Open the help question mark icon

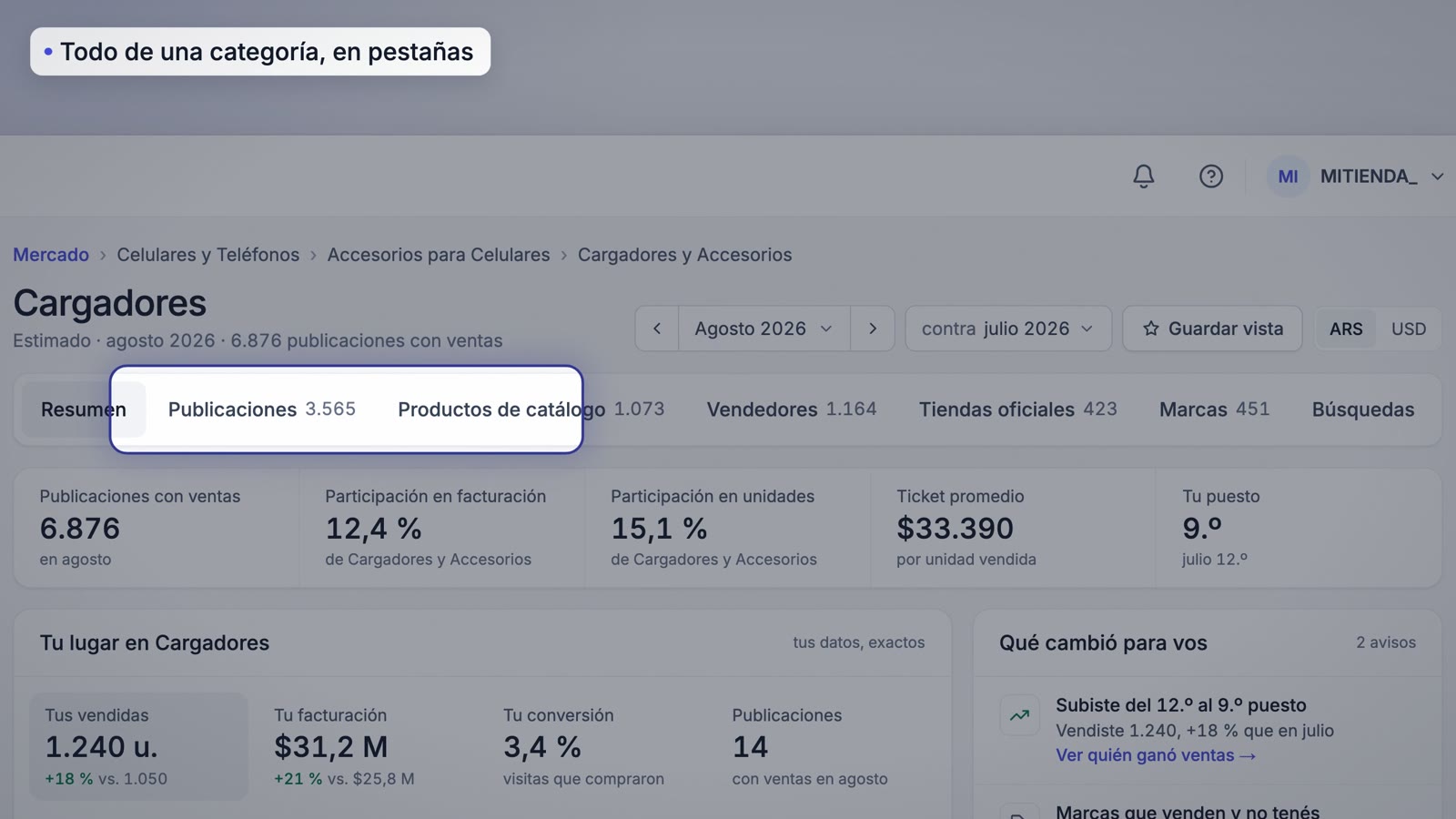point(1211,177)
